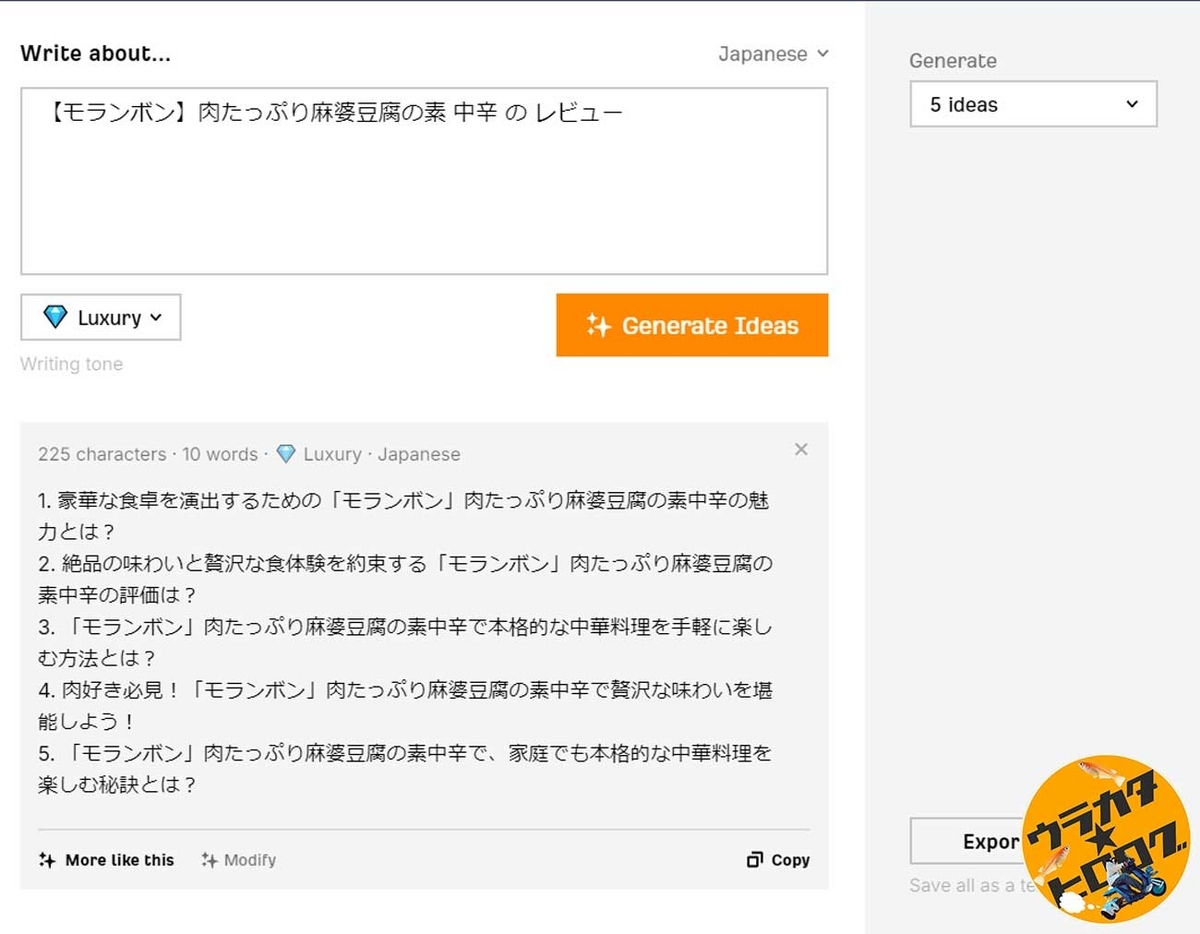
Task: Click the copy icon beside Copy
Action: click(755, 860)
